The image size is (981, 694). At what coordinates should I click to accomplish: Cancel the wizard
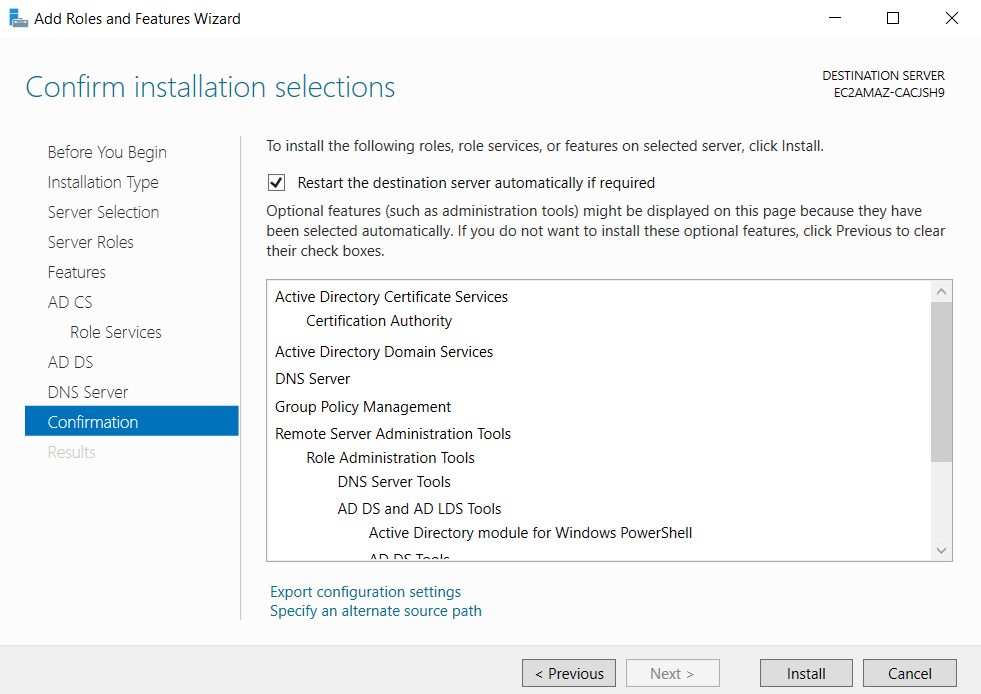(910, 673)
